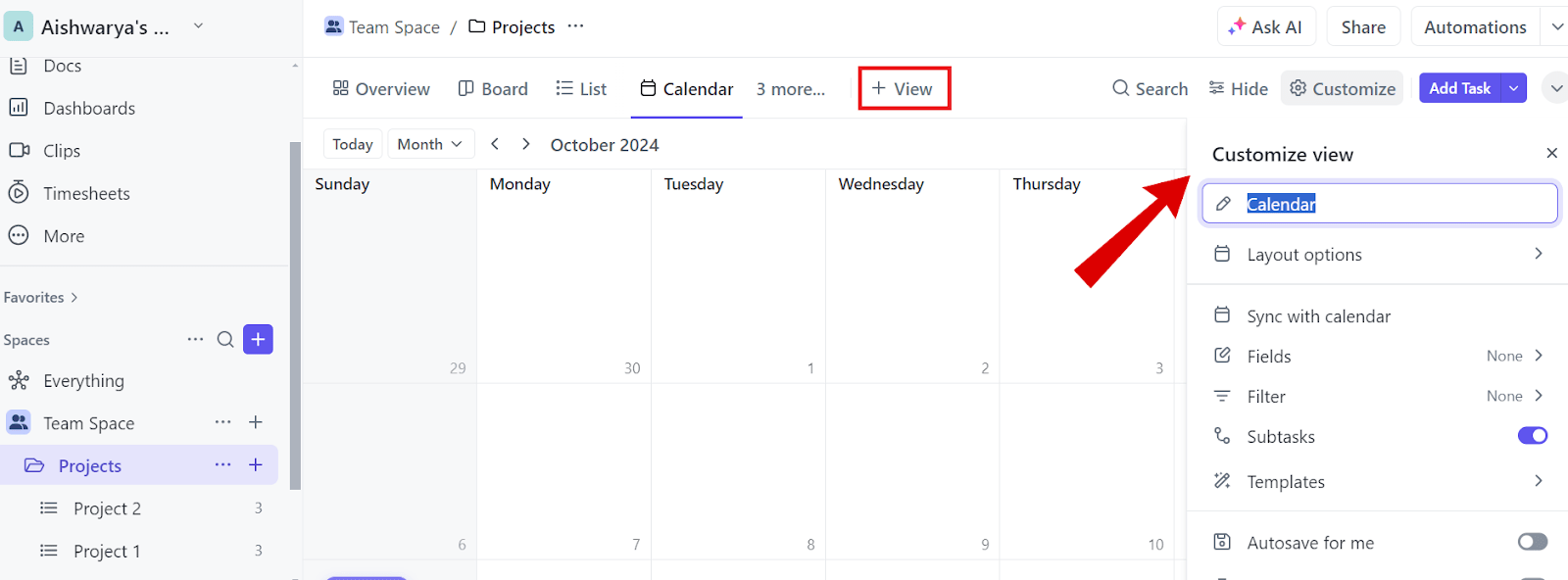Viewport: 1568px width, 580px height.
Task: Open the Month view dropdown
Action: click(x=430, y=144)
